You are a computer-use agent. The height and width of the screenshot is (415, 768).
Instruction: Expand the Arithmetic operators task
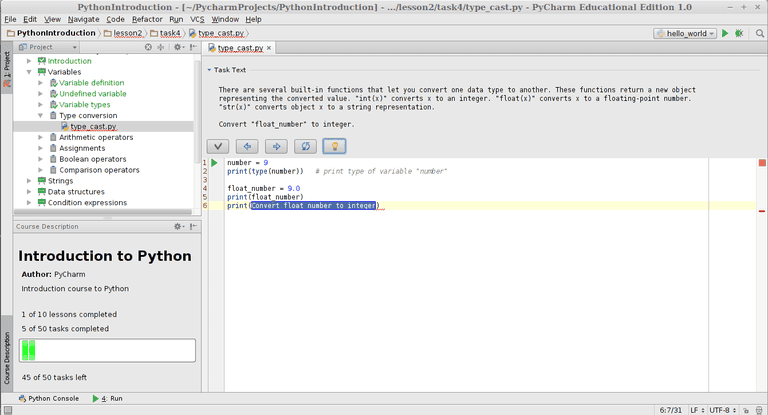coord(41,137)
